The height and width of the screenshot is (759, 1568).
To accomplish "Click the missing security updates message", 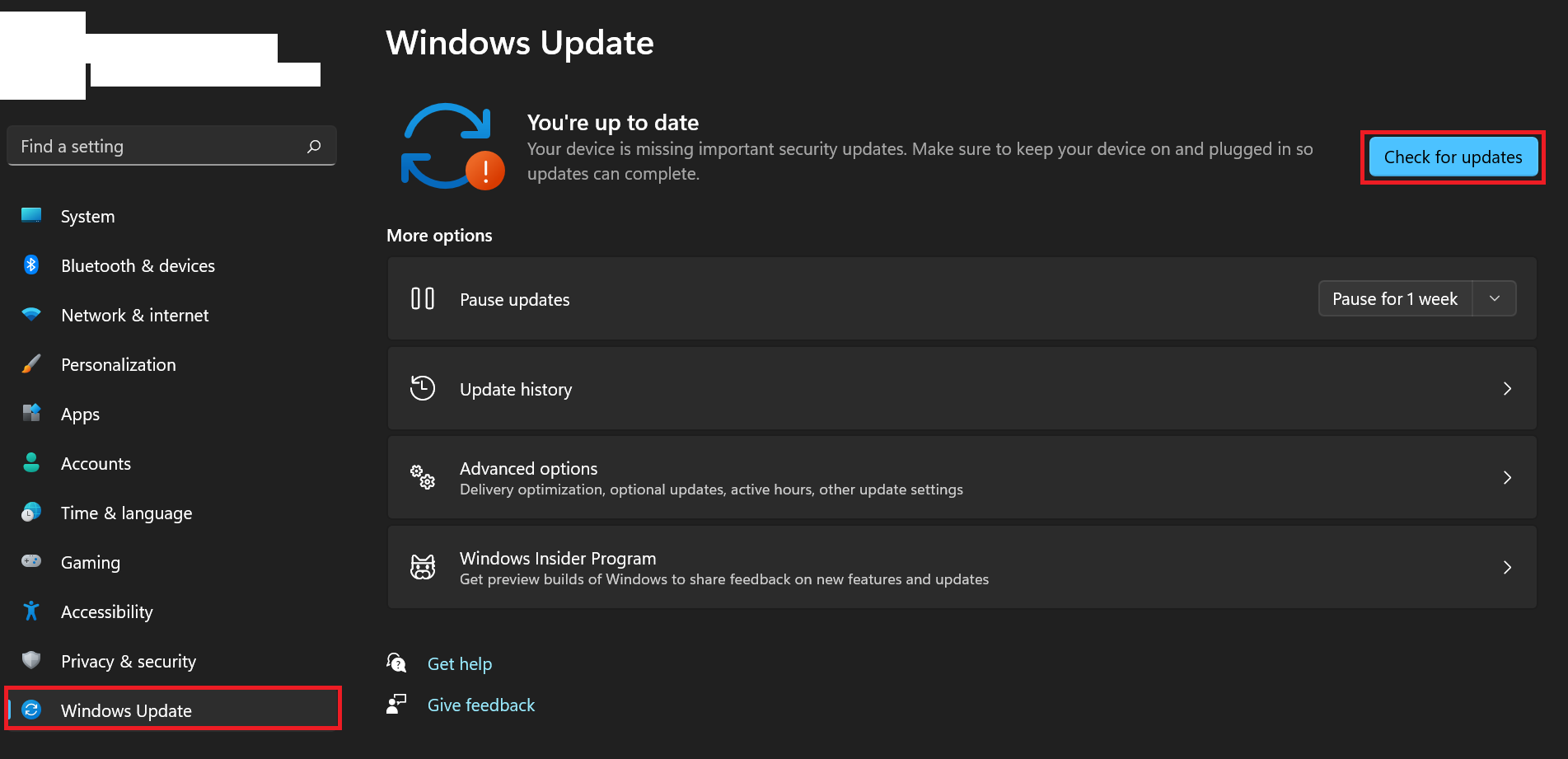I will click(x=920, y=162).
